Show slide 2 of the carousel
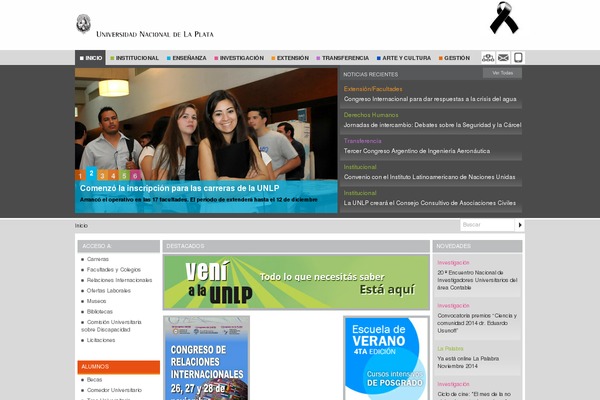The image size is (600, 400). (91, 173)
